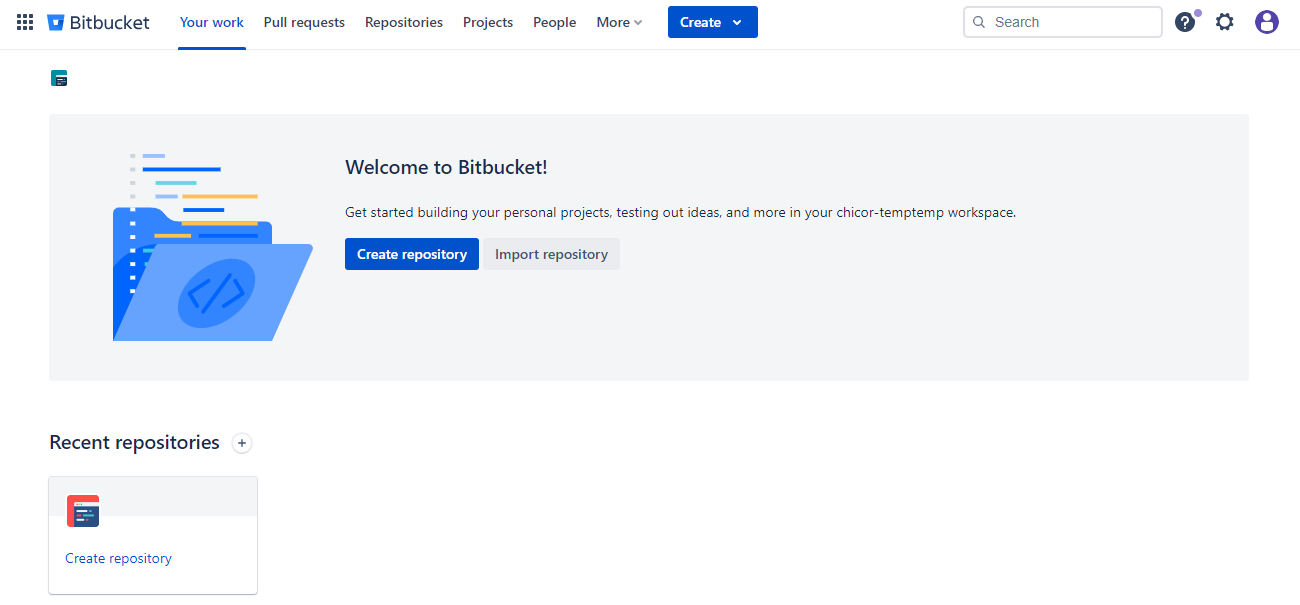Open the Repositories navigation item
The image size is (1300, 605).
404,22
